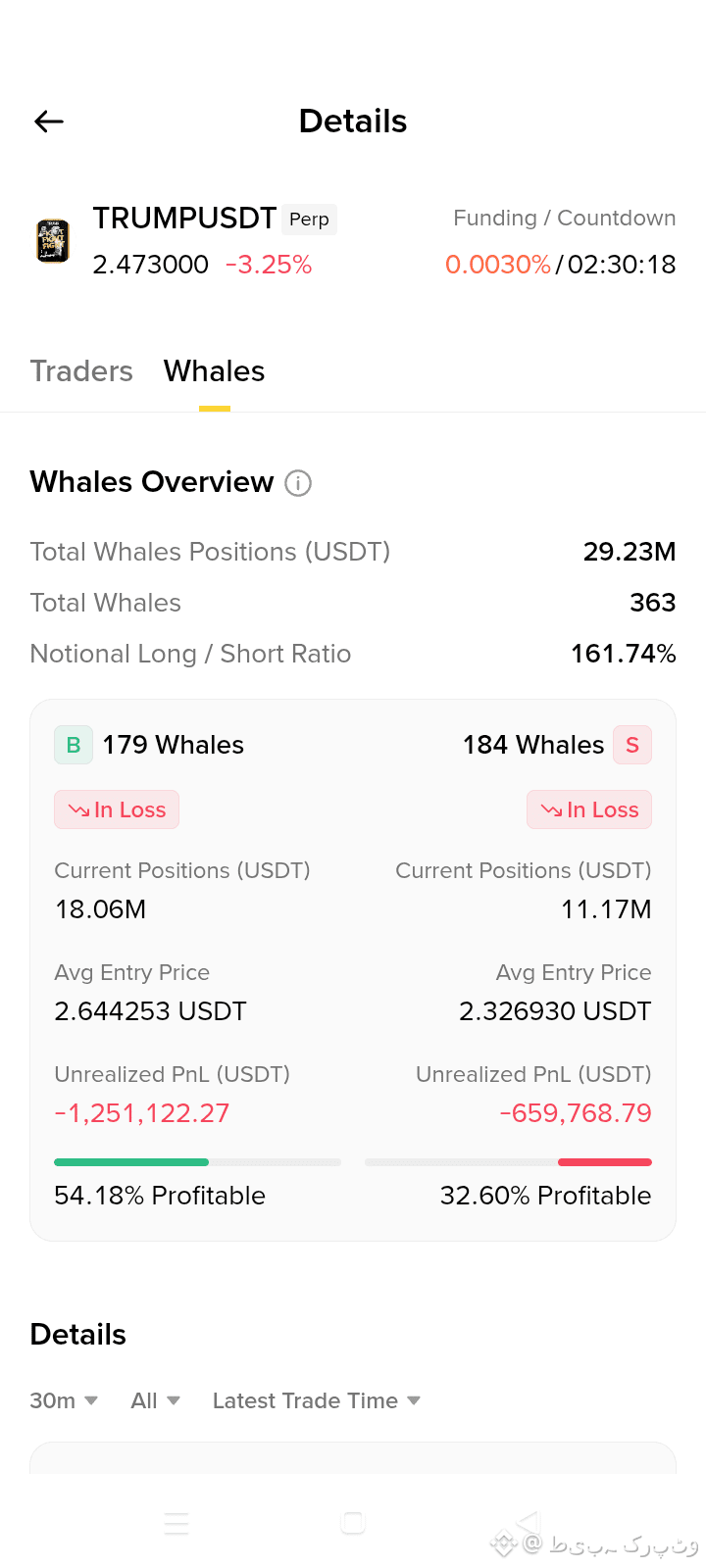Tap the Android recent apps menu icon
Image resolution: width=706 pixels, height=1568 pixels.
pyautogui.click(x=176, y=1523)
